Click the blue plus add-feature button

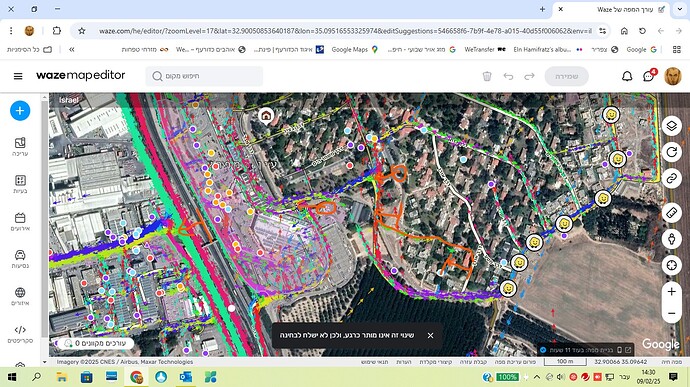point(20,111)
